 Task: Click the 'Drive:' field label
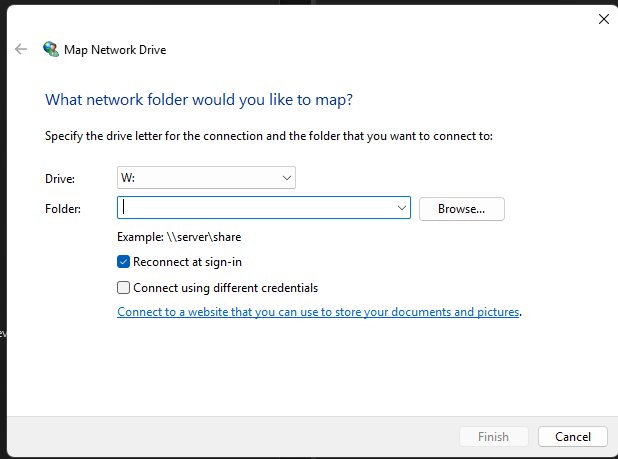pyautogui.click(x=60, y=178)
